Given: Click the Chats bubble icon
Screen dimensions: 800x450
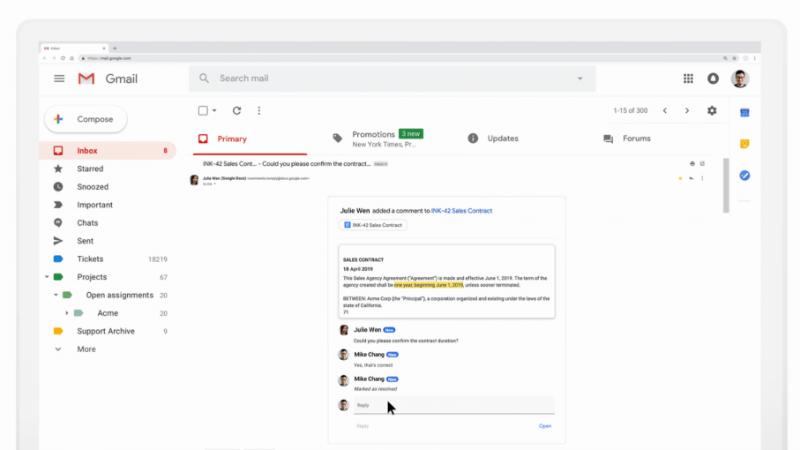Looking at the screenshot, I should [58, 223].
